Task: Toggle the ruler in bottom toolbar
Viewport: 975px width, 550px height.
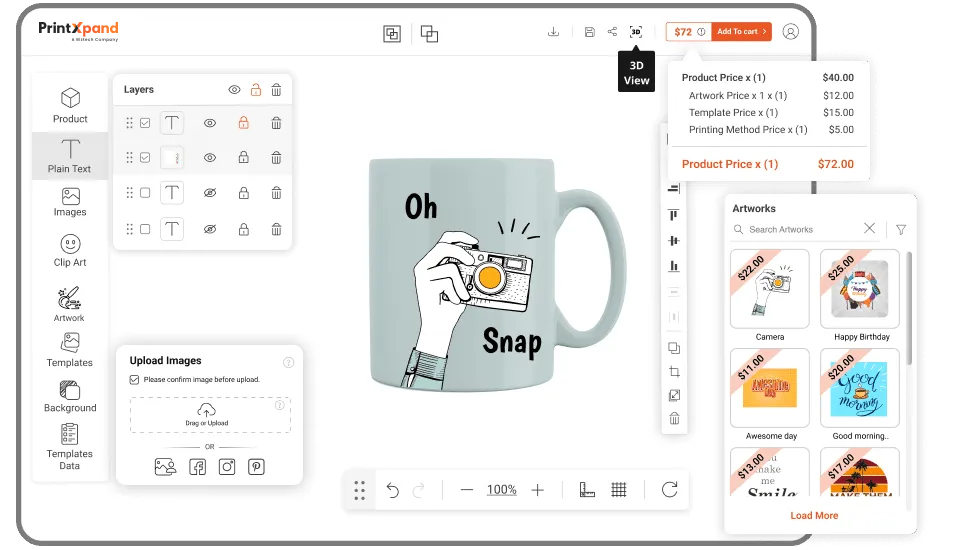Action: pos(587,490)
